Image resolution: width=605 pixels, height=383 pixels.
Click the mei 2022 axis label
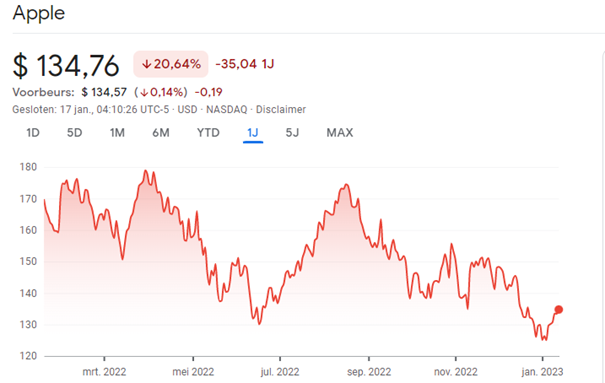pyautogui.click(x=193, y=372)
